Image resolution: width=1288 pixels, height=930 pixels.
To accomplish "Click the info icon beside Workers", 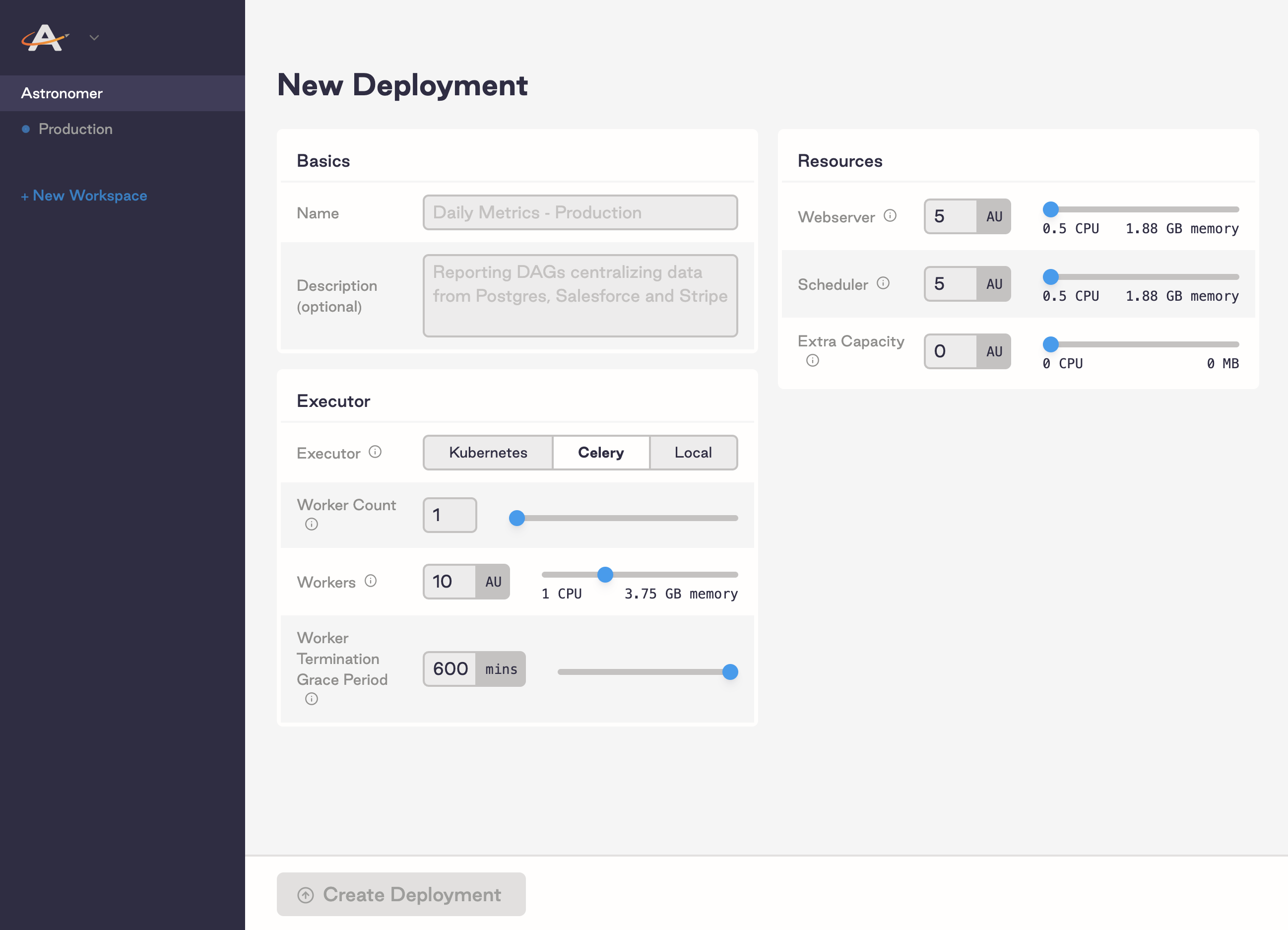I will pos(370,581).
